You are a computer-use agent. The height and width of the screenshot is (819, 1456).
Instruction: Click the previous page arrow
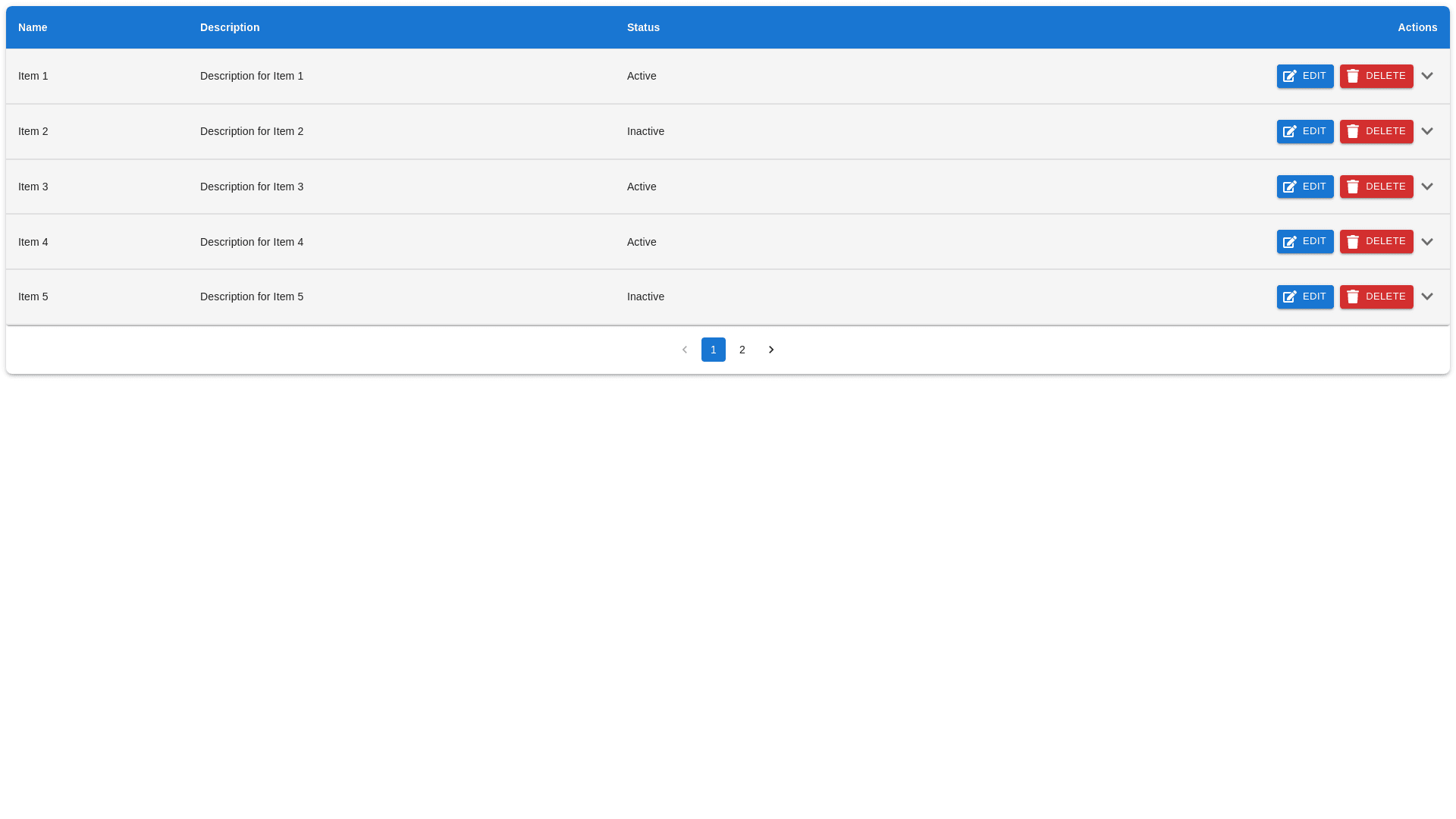(x=685, y=350)
